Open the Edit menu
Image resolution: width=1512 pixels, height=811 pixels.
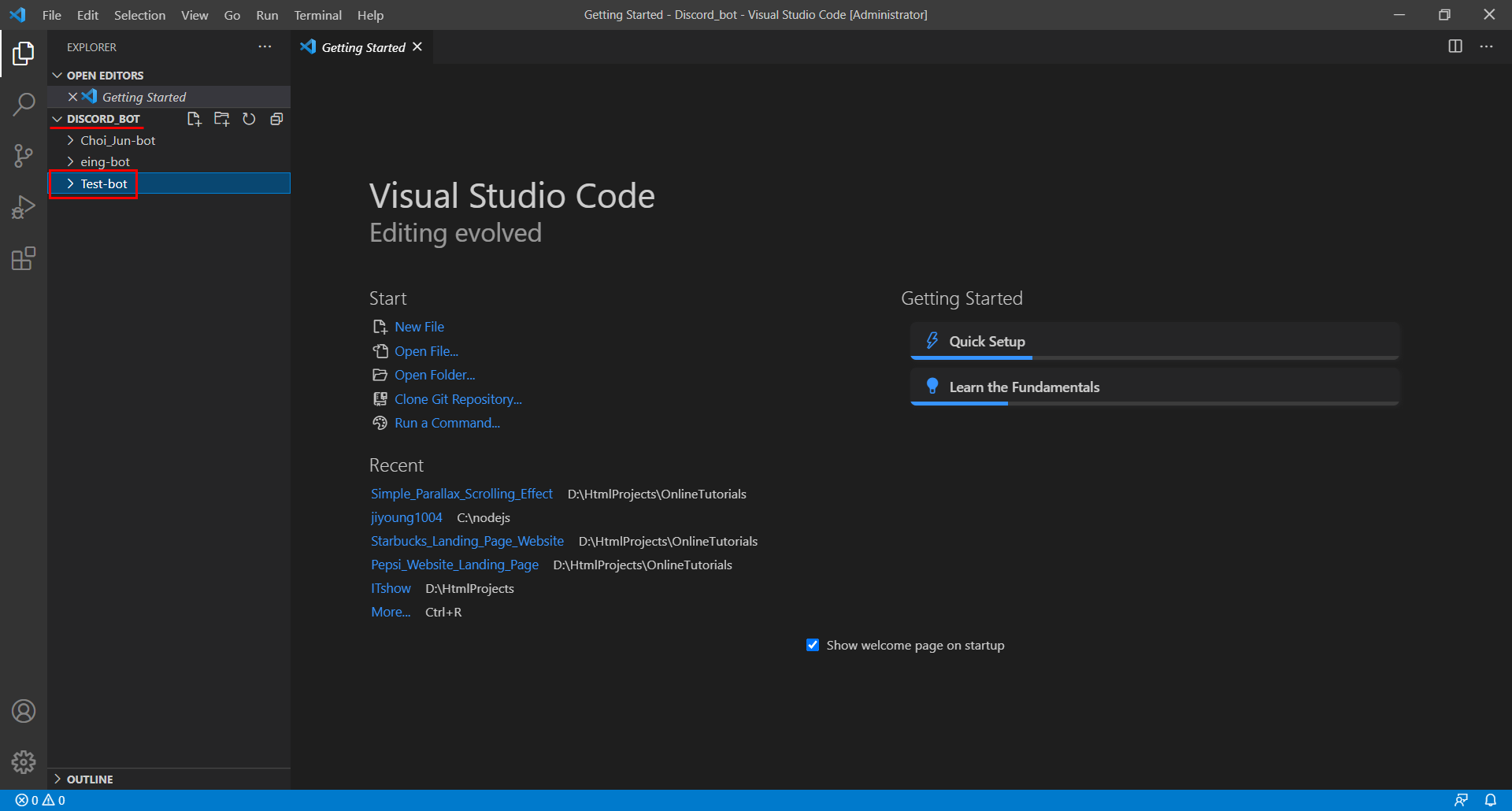(87, 15)
